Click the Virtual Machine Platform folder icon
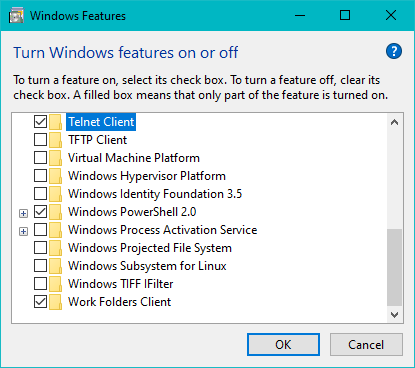Image resolution: width=415 pixels, height=368 pixels. (x=55, y=158)
